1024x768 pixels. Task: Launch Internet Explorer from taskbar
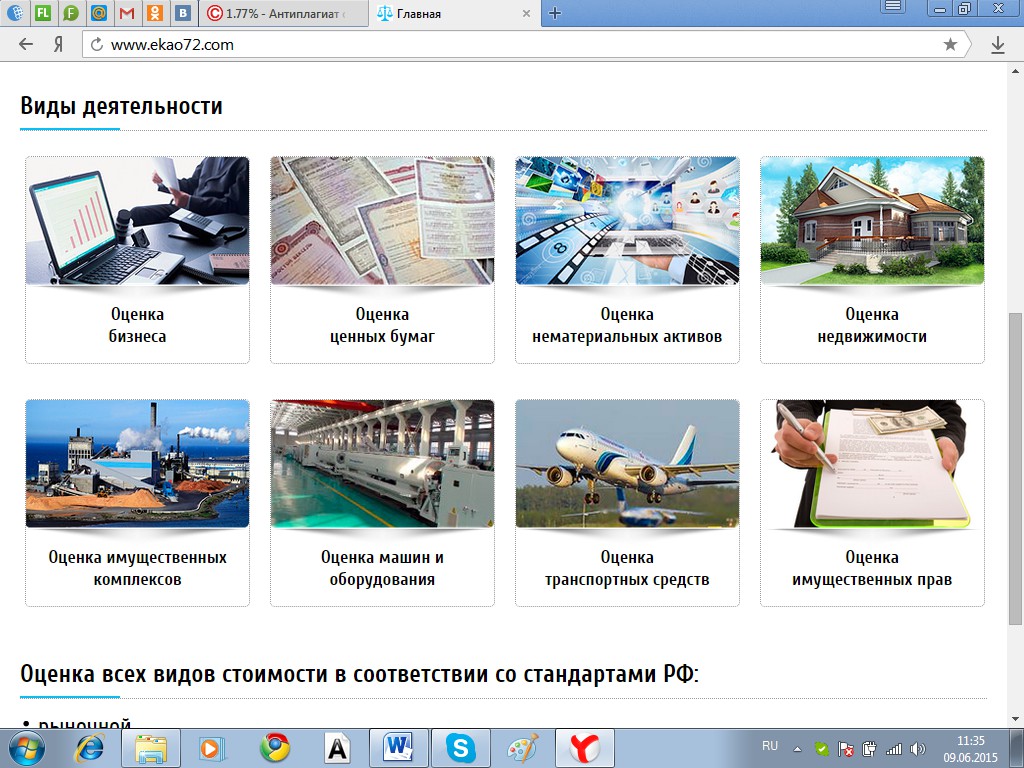(90, 748)
